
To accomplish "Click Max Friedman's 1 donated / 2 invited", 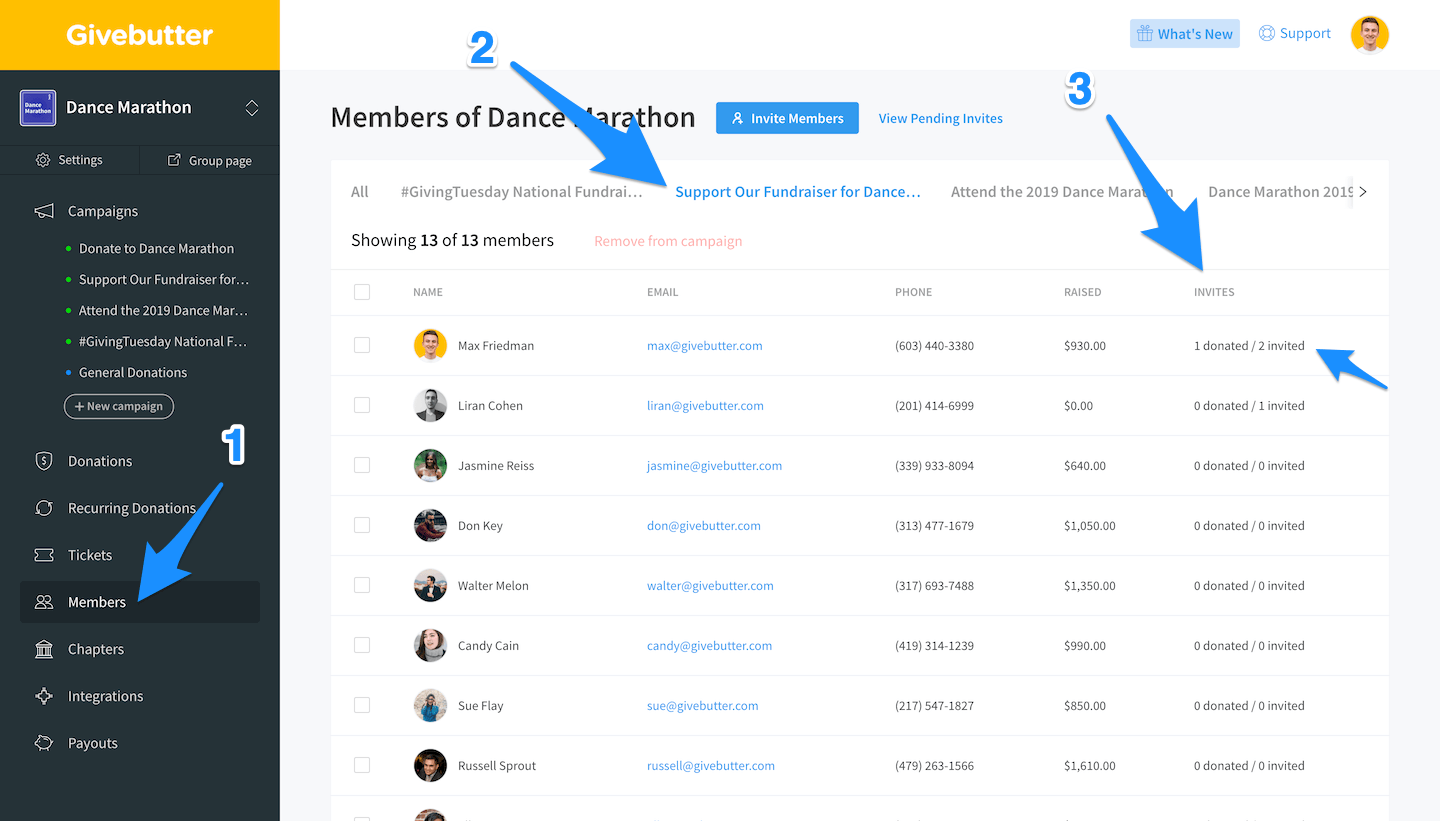I will (x=1249, y=345).
